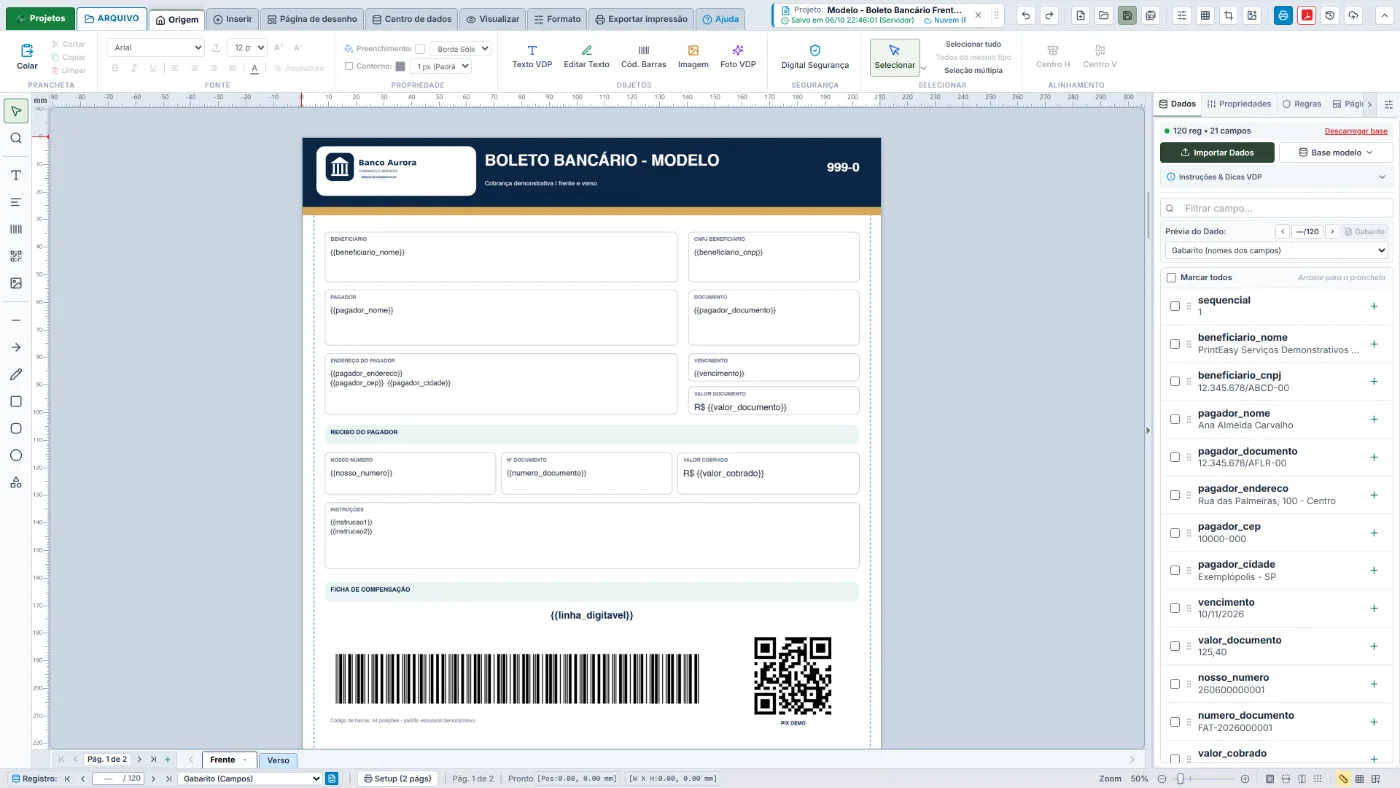Select the image tool in left sidebar

tap(16, 283)
